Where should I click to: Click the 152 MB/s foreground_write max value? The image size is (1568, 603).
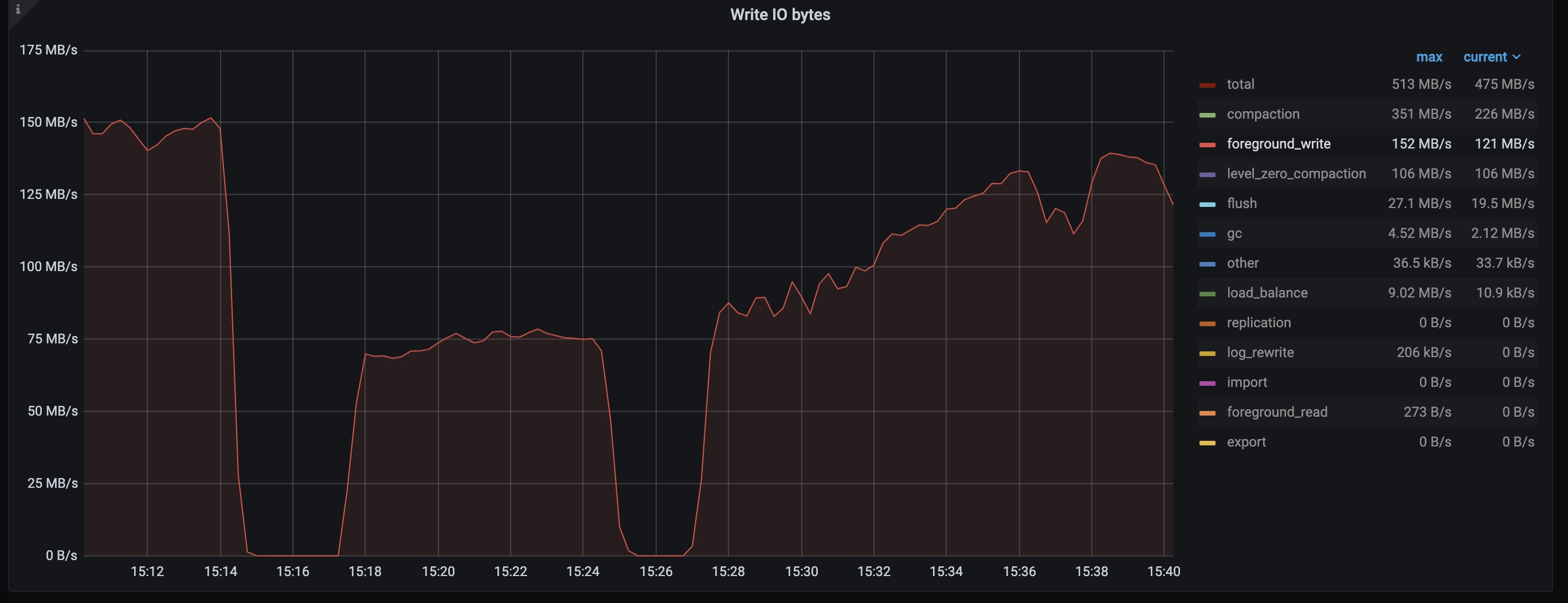coord(1421,144)
